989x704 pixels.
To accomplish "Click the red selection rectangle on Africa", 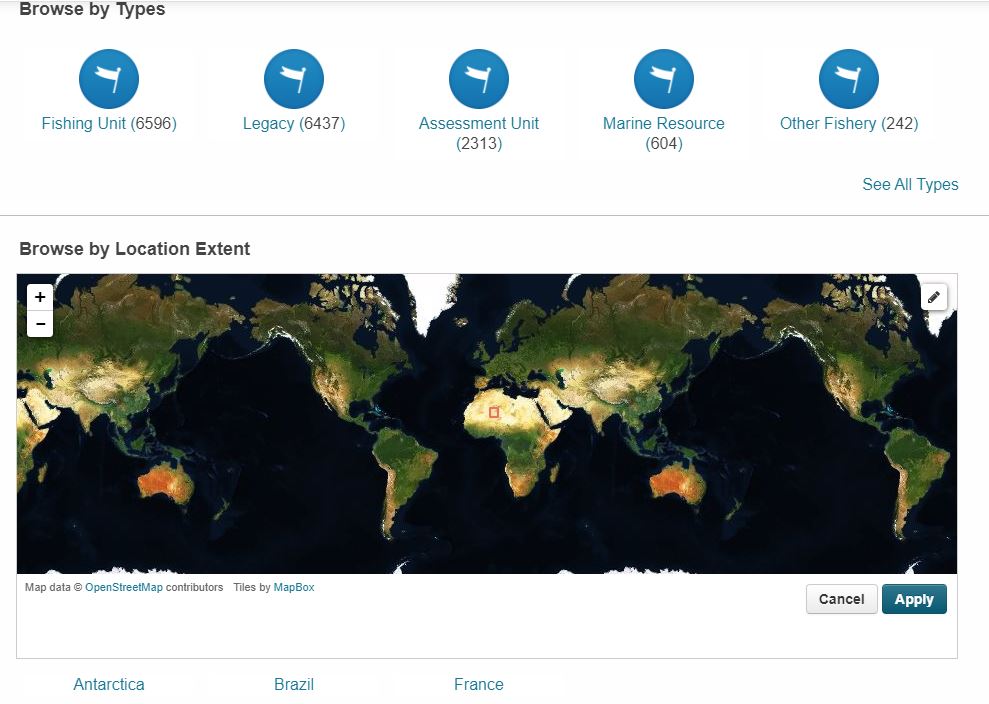I will point(494,413).
